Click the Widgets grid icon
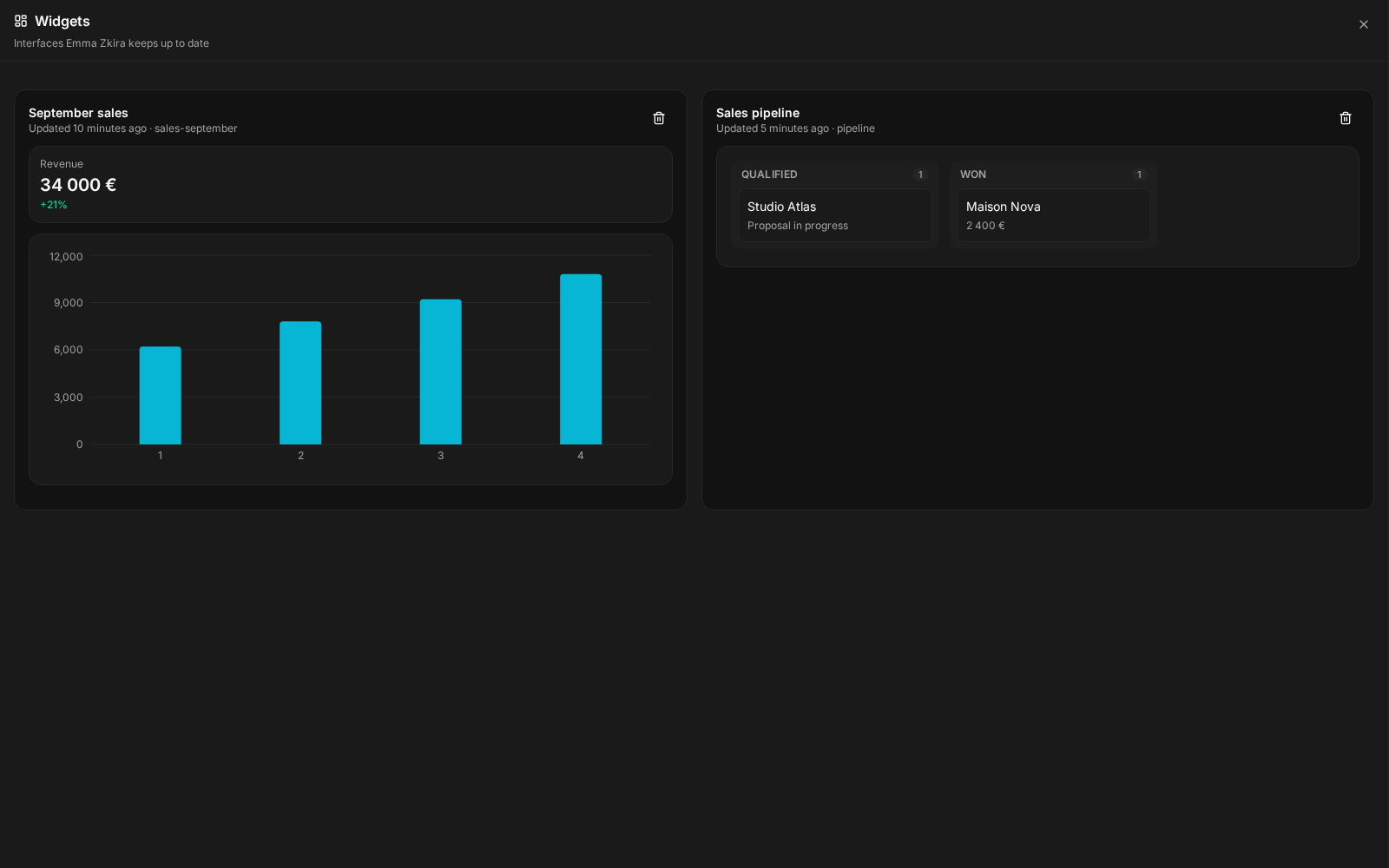The width and height of the screenshot is (1389, 868). point(21,21)
